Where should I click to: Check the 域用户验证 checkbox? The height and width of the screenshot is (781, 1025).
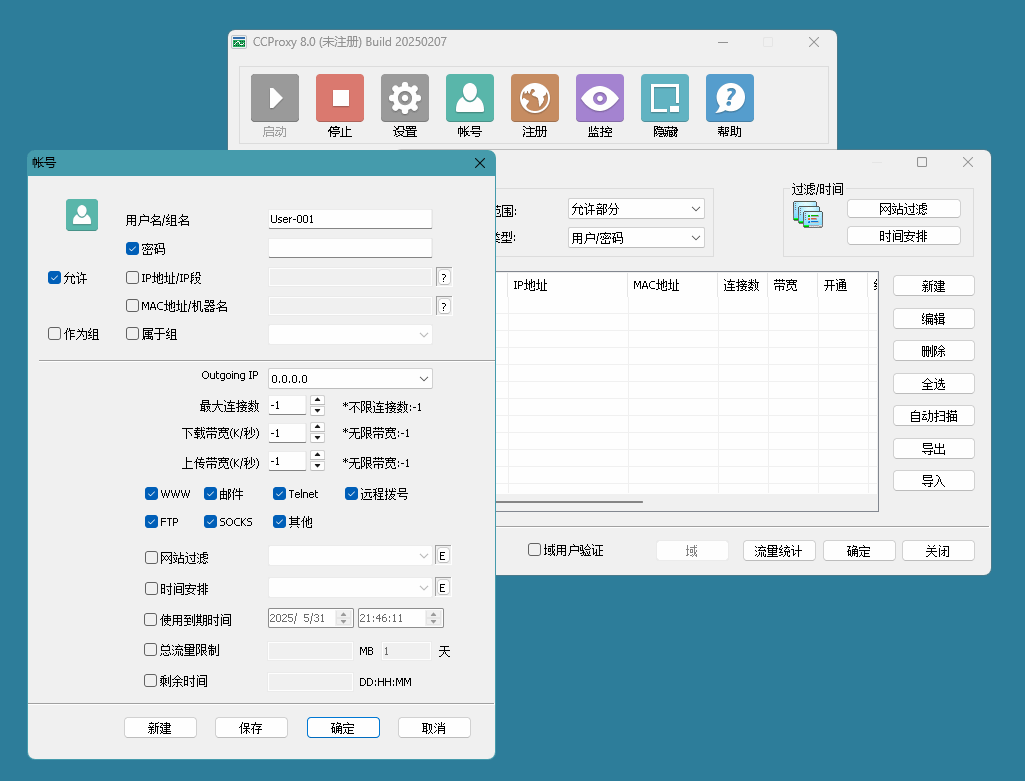pos(534,550)
